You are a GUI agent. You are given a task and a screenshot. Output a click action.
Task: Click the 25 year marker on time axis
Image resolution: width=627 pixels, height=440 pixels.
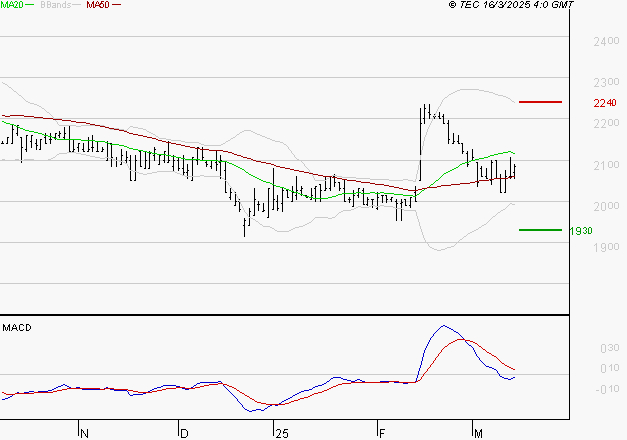tap(281, 433)
